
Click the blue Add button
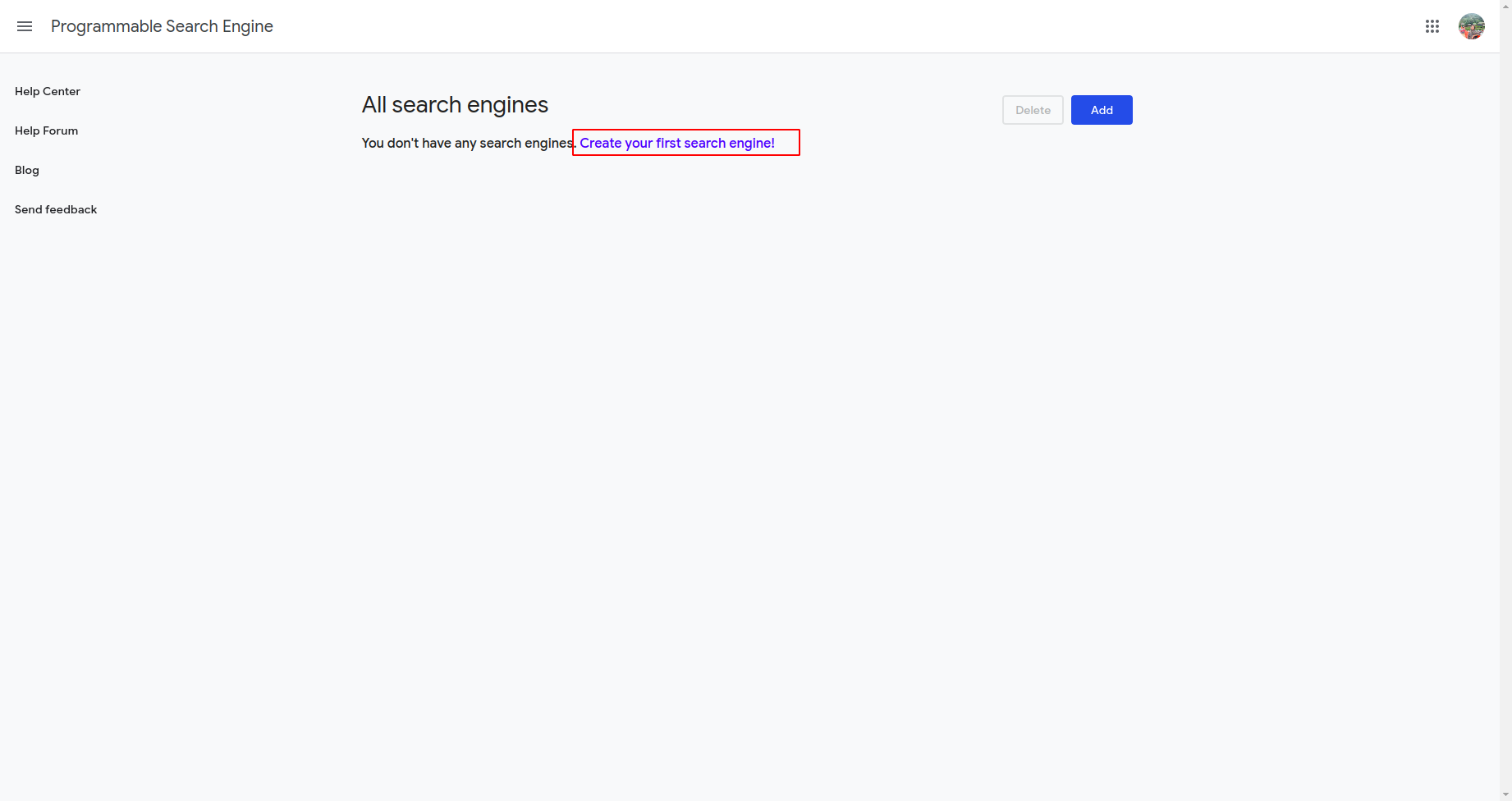pyautogui.click(x=1102, y=110)
